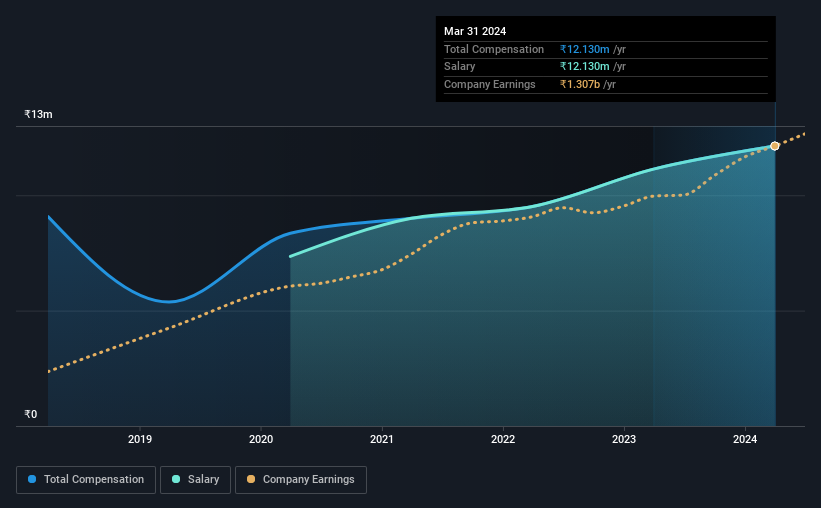
Task: Click the Mar 31 2024 tooltip date
Action: [x=475, y=31]
